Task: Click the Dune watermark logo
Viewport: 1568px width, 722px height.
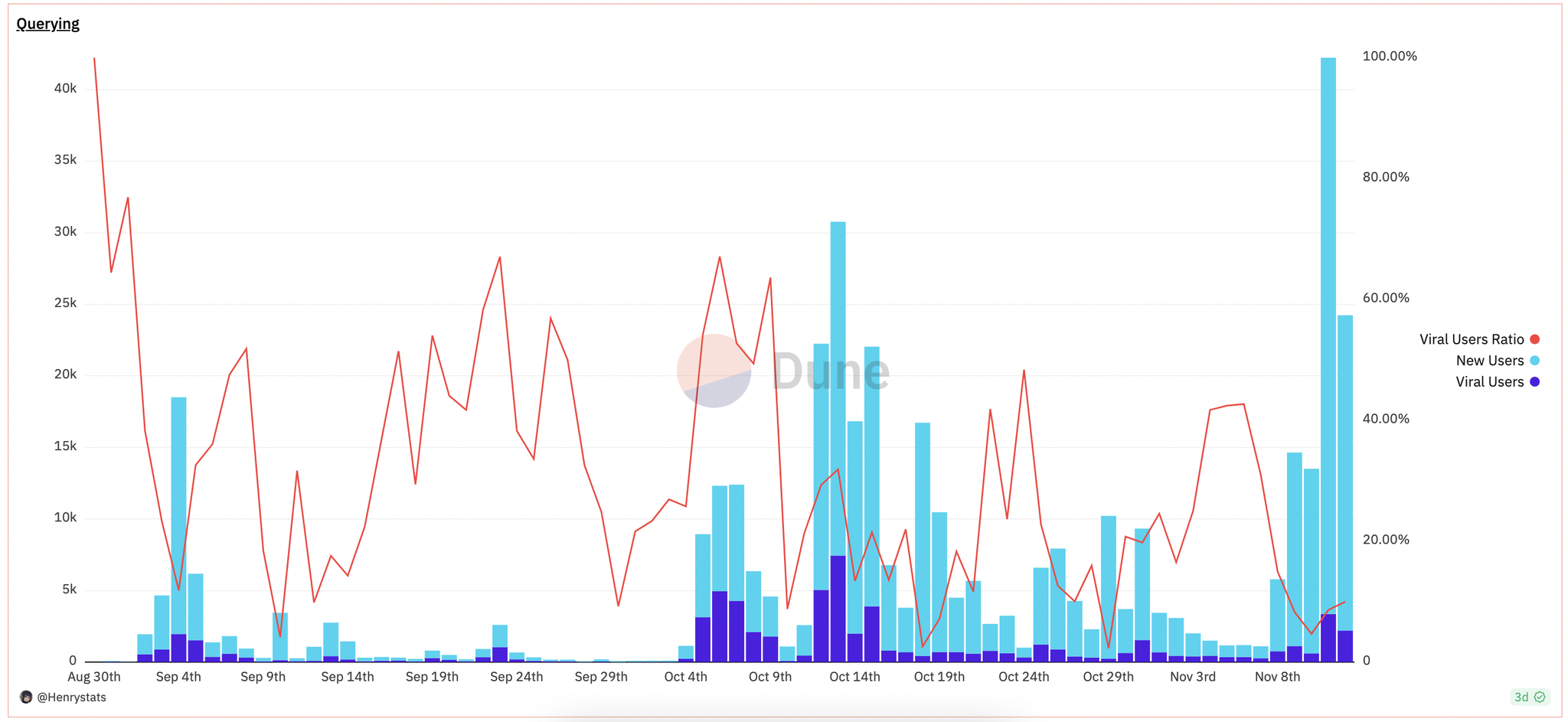Action: coord(782,371)
